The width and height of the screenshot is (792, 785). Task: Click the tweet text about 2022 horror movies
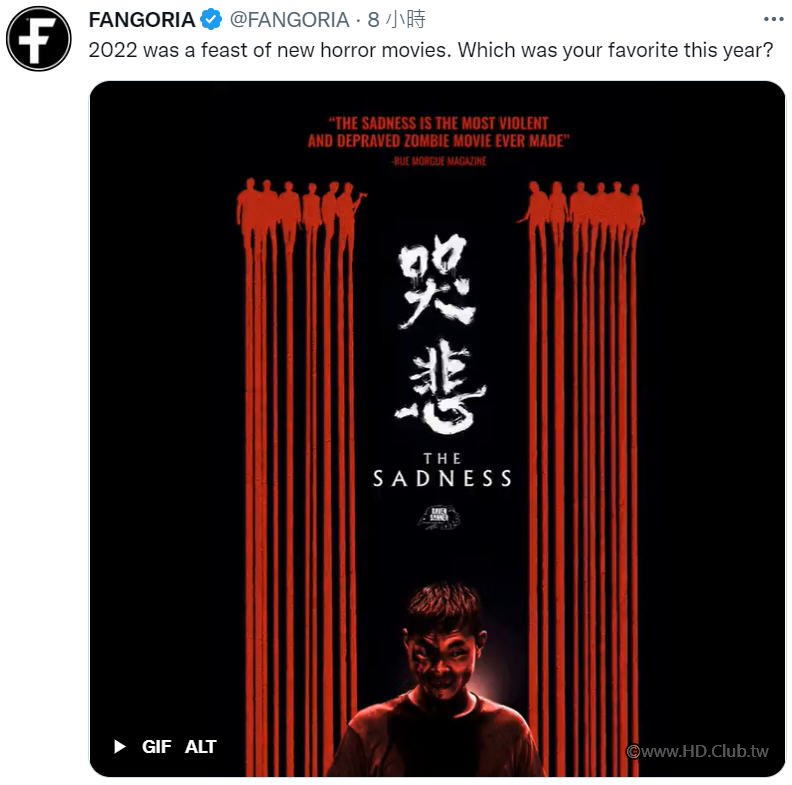pos(431,50)
